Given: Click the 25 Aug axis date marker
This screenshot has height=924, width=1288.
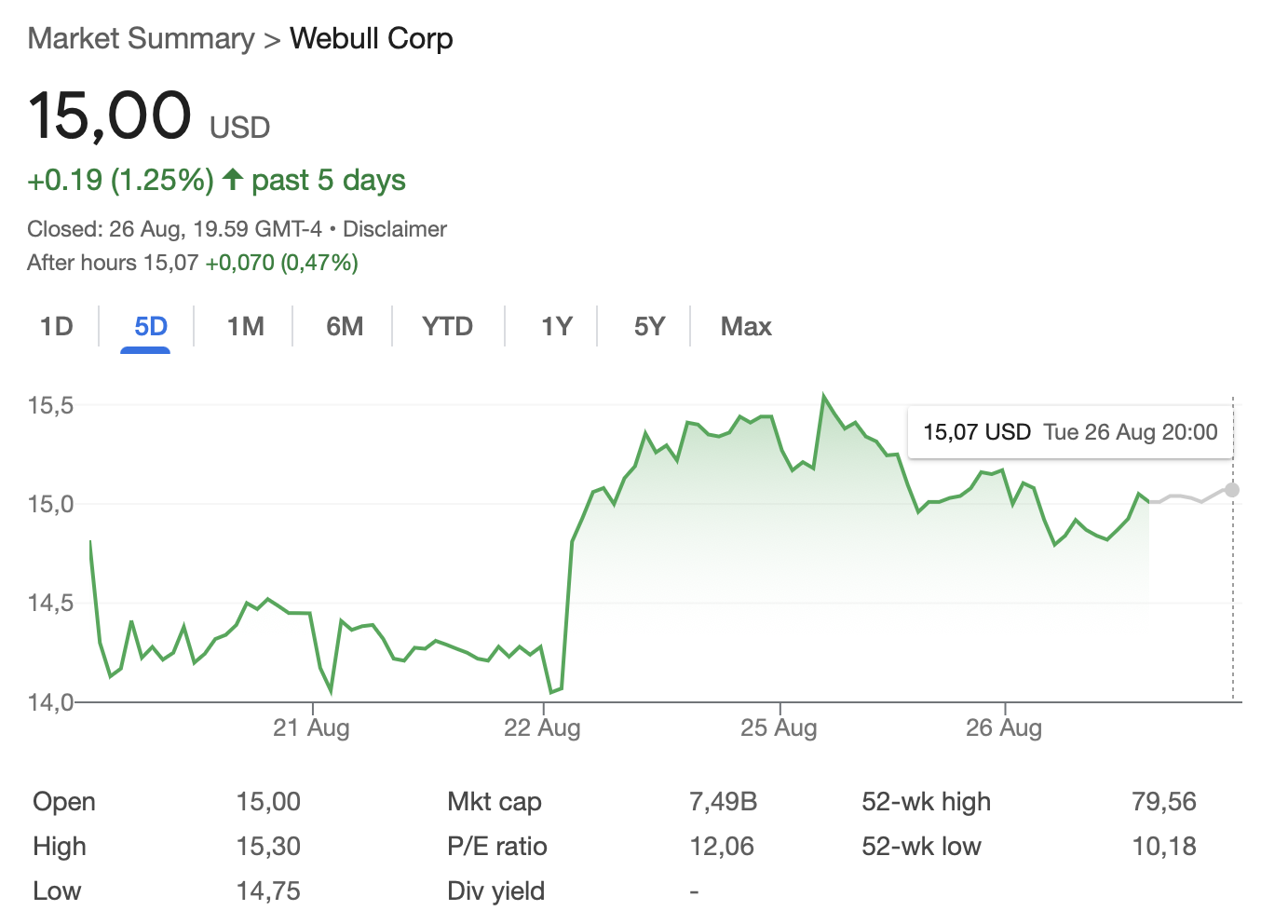Looking at the screenshot, I should pos(779,727).
